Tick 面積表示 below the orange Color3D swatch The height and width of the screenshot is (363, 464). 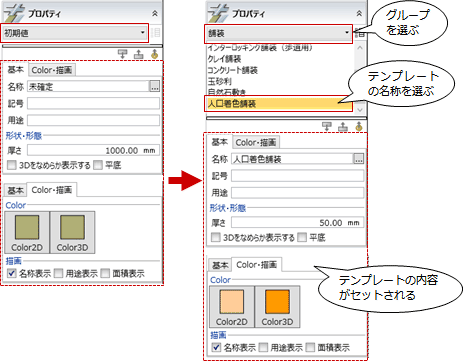coord(310,348)
